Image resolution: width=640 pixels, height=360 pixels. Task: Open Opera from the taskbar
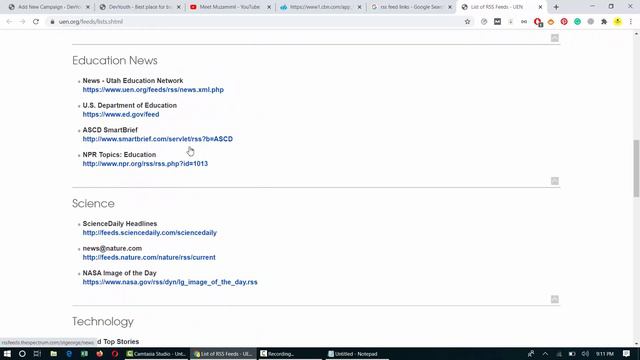(x=115, y=354)
